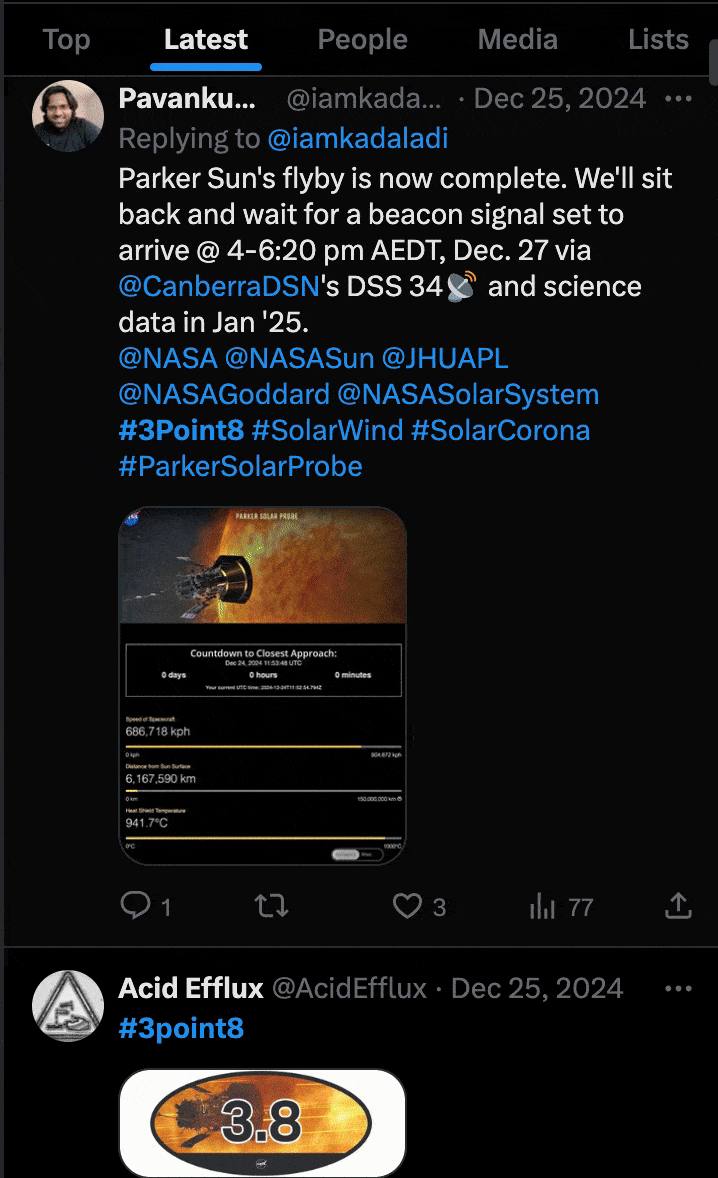This screenshot has height=1178, width=718.
Task: Switch to the Top tab
Action: pyautogui.click(x=66, y=40)
